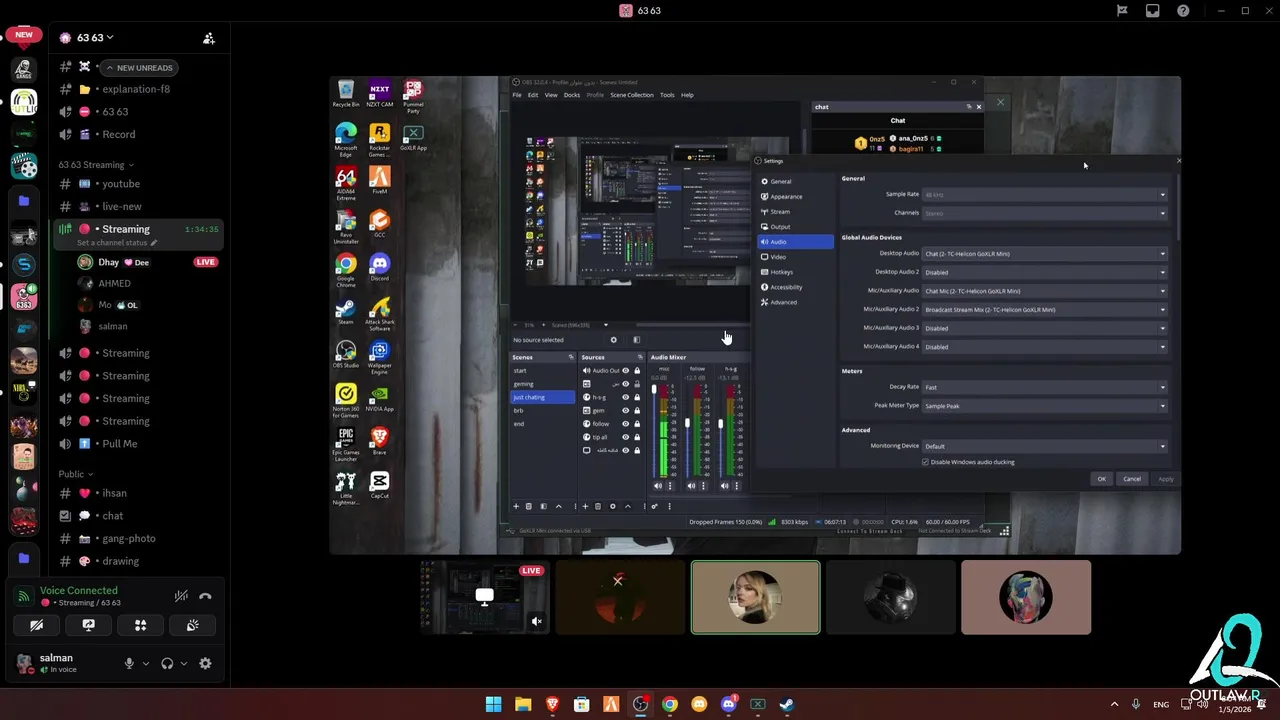Open Steam from the taskbar

click(787, 704)
